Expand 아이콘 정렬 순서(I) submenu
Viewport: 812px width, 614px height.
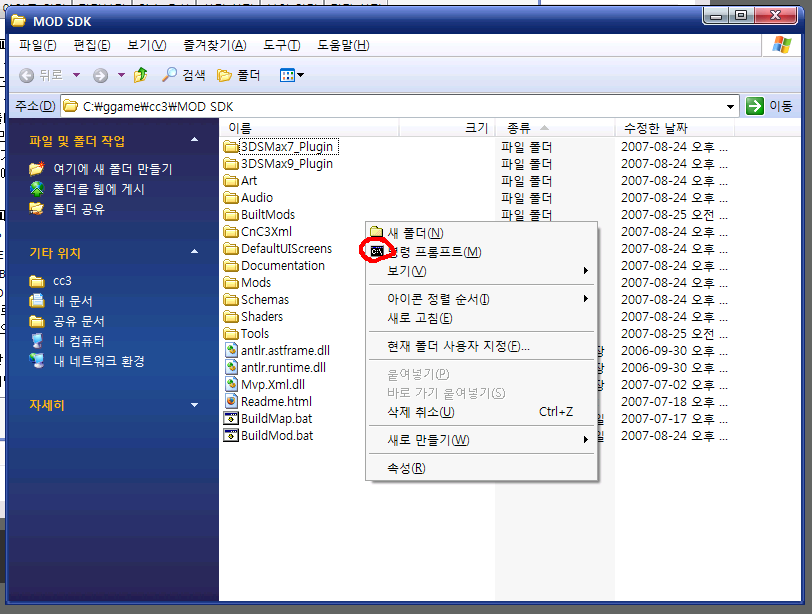pyautogui.click(x=482, y=299)
